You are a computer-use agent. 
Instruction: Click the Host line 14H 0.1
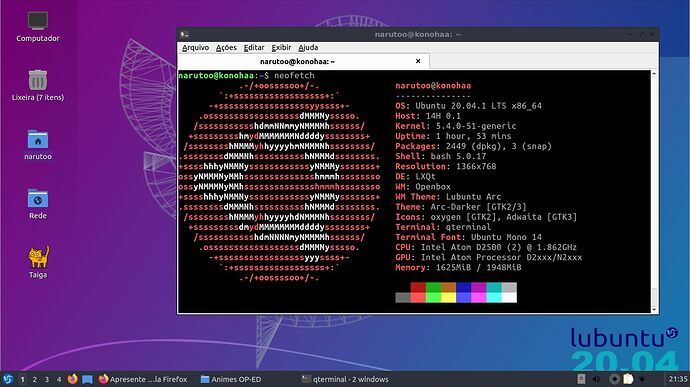[428, 116]
